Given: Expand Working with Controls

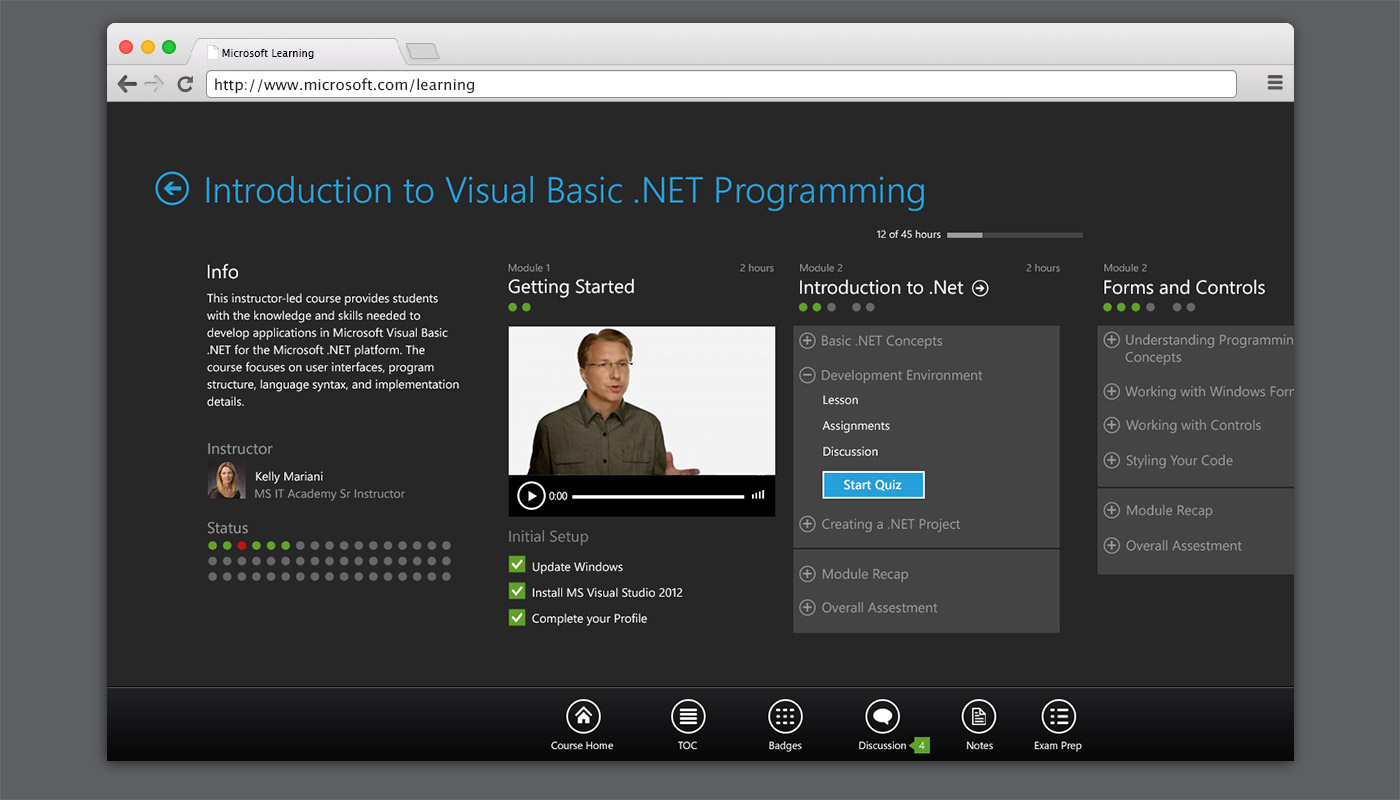Looking at the screenshot, I should [x=1111, y=425].
